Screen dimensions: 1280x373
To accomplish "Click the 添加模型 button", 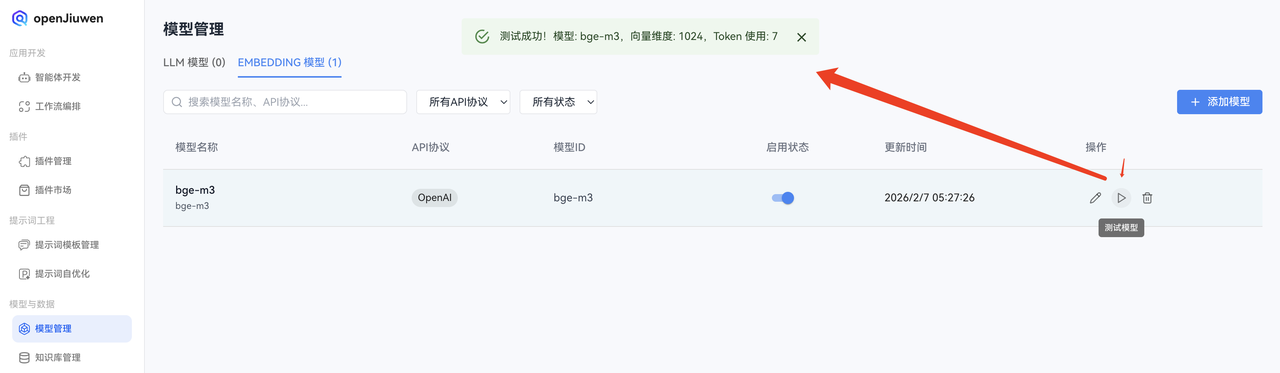I will 1219,102.
